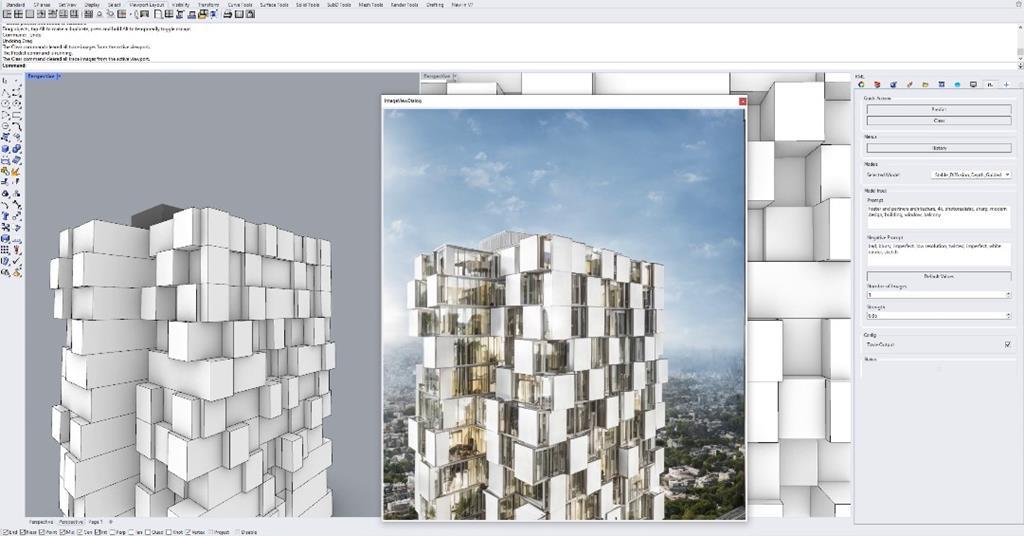Enable the Project osnap checkbox

(x=211, y=531)
